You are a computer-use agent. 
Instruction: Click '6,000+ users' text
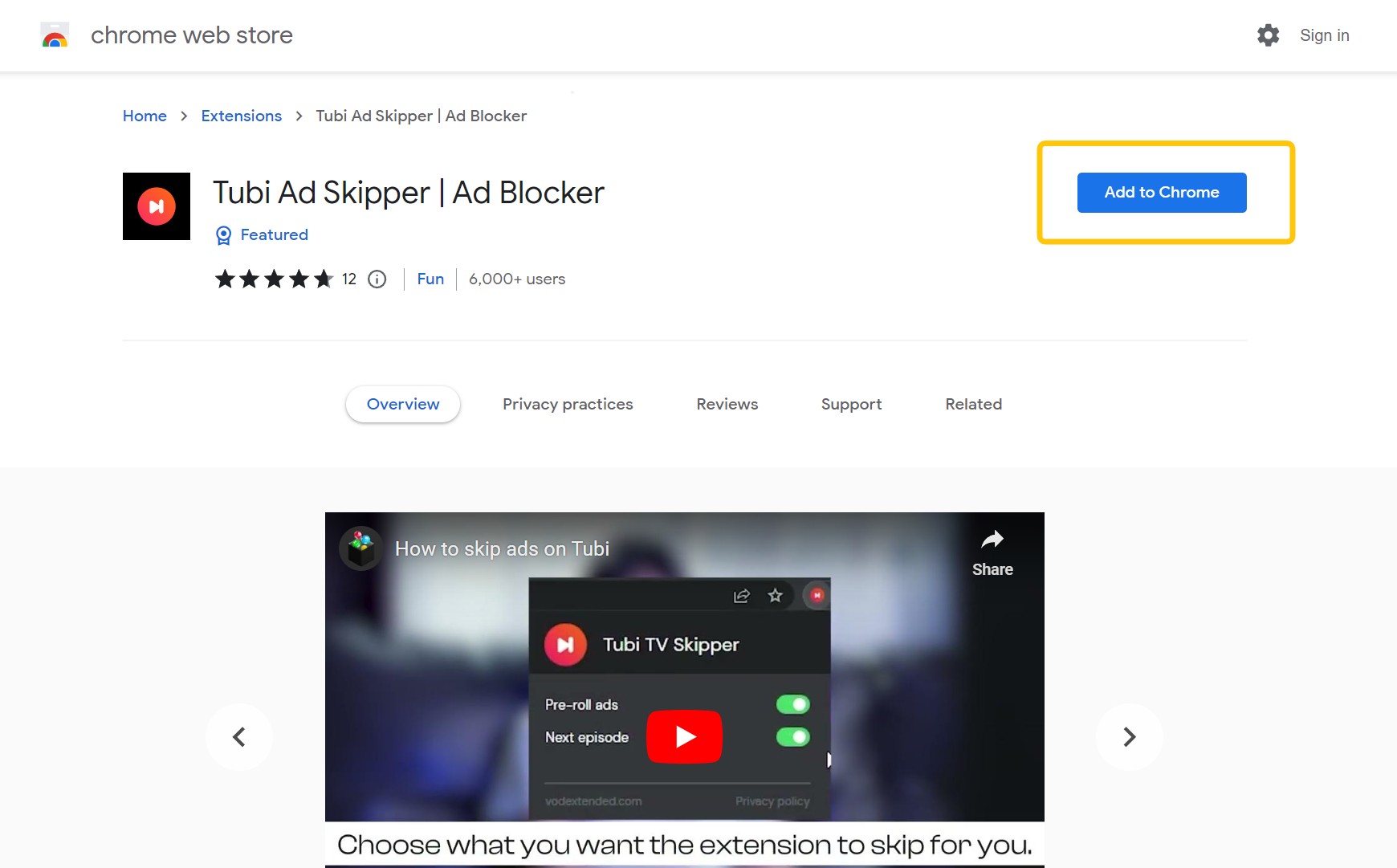tap(517, 279)
